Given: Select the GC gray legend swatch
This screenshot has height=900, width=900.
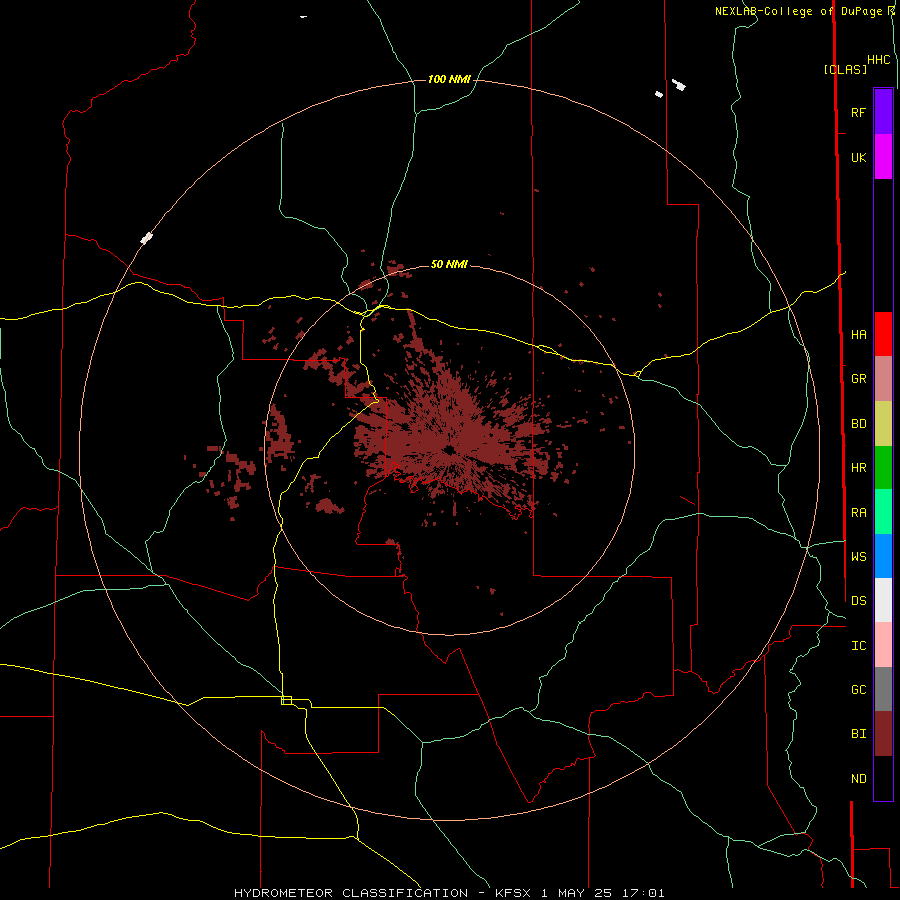Looking at the screenshot, I should pyautogui.click(x=883, y=689).
